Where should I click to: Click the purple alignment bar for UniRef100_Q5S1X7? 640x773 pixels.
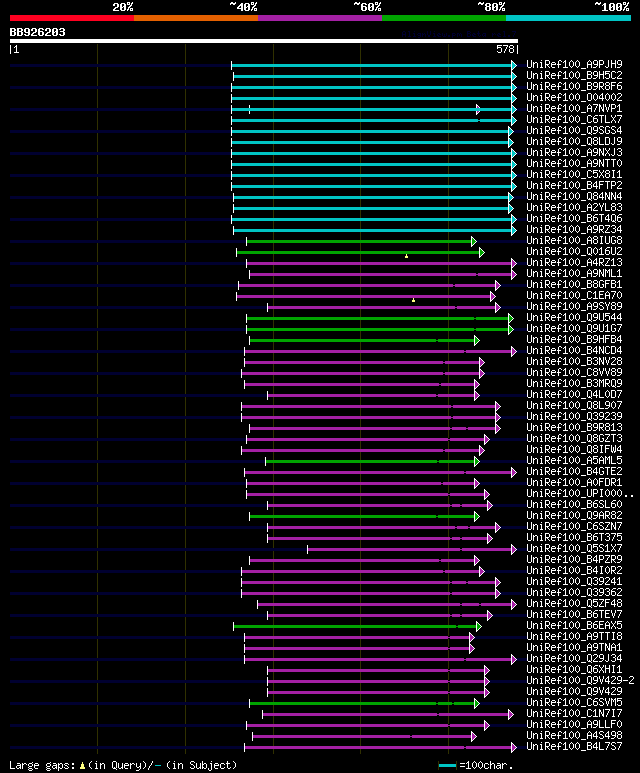(411, 549)
